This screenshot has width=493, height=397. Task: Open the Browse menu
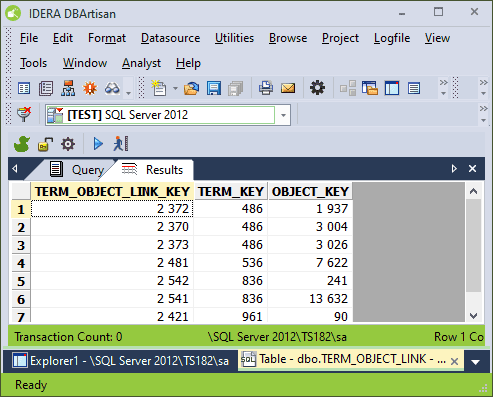(x=288, y=38)
